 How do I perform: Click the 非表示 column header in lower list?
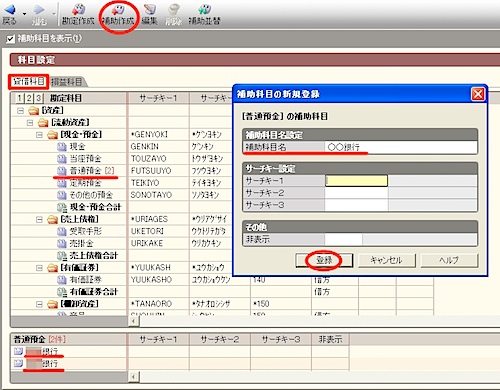click(x=330, y=339)
